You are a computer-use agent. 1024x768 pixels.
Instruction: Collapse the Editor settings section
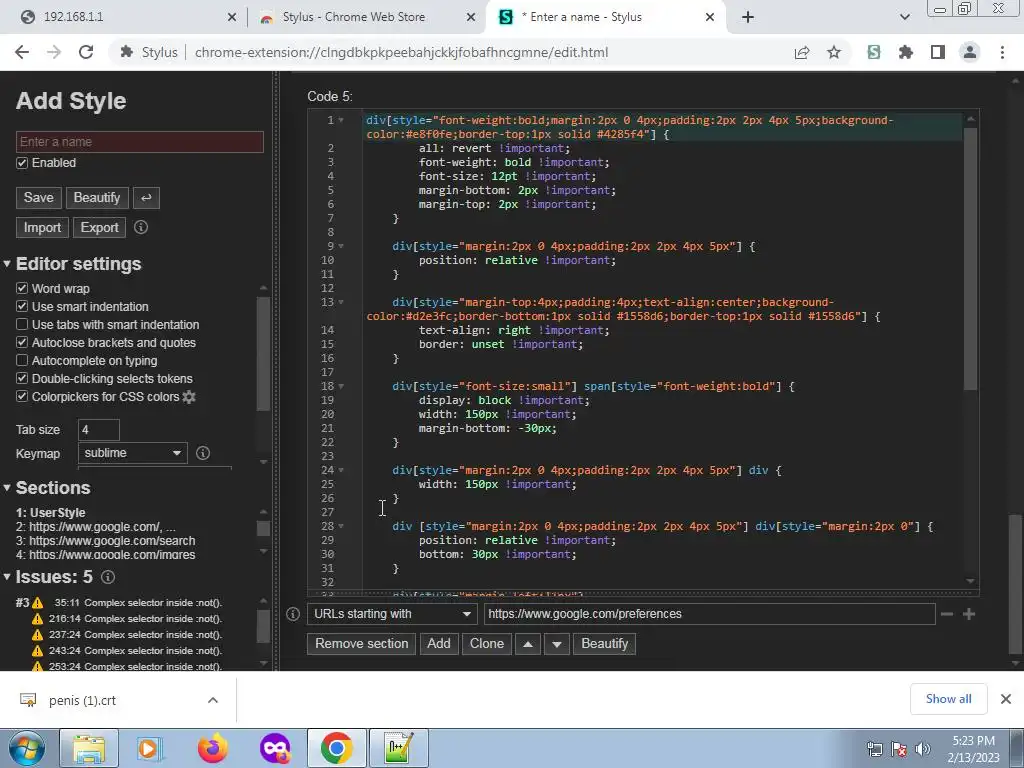7,264
